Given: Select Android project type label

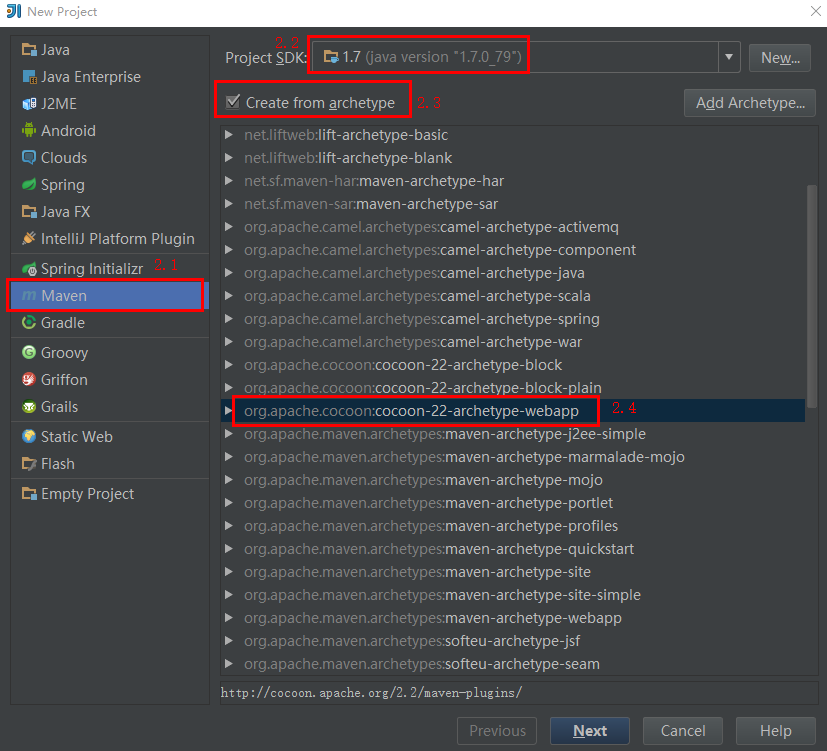Looking at the screenshot, I should pos(69,130).
